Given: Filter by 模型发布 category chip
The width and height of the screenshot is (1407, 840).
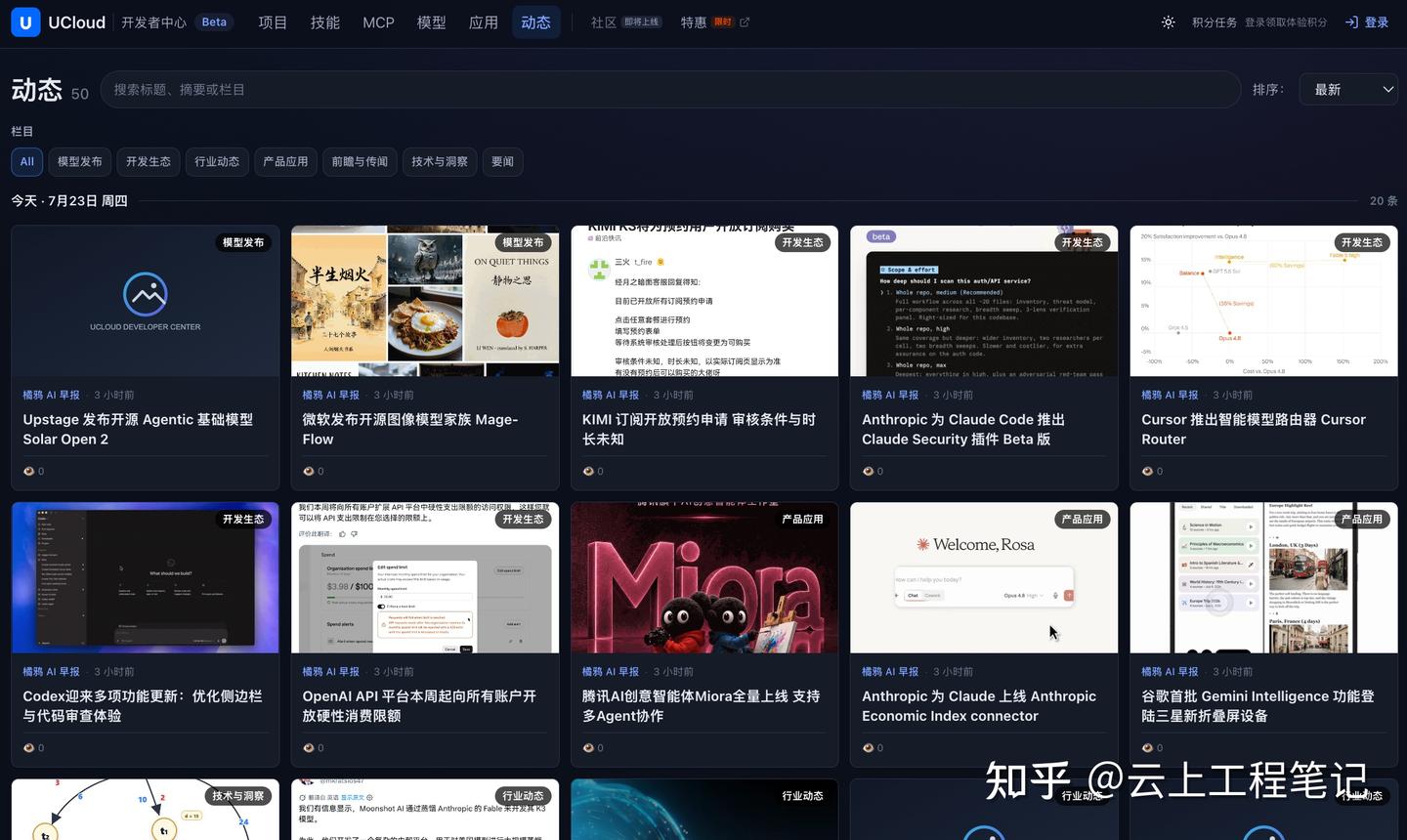Looking at the screenshot, I should (x=79, y=162).
